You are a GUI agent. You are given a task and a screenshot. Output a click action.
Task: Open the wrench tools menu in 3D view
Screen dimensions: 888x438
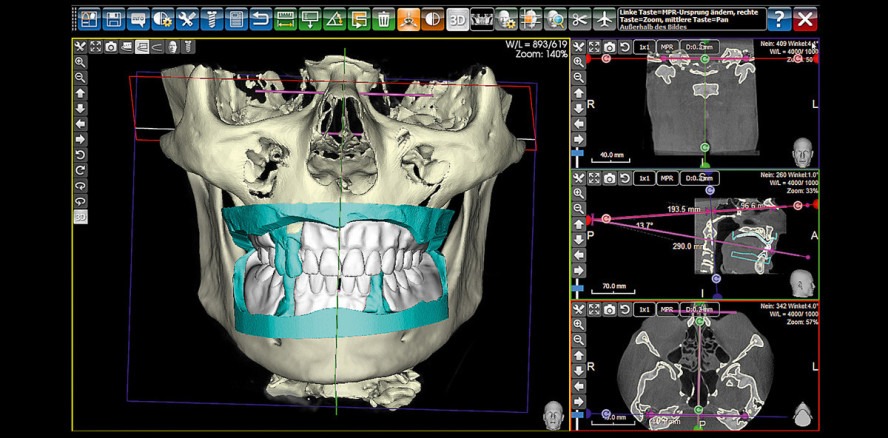click(80, 47)
